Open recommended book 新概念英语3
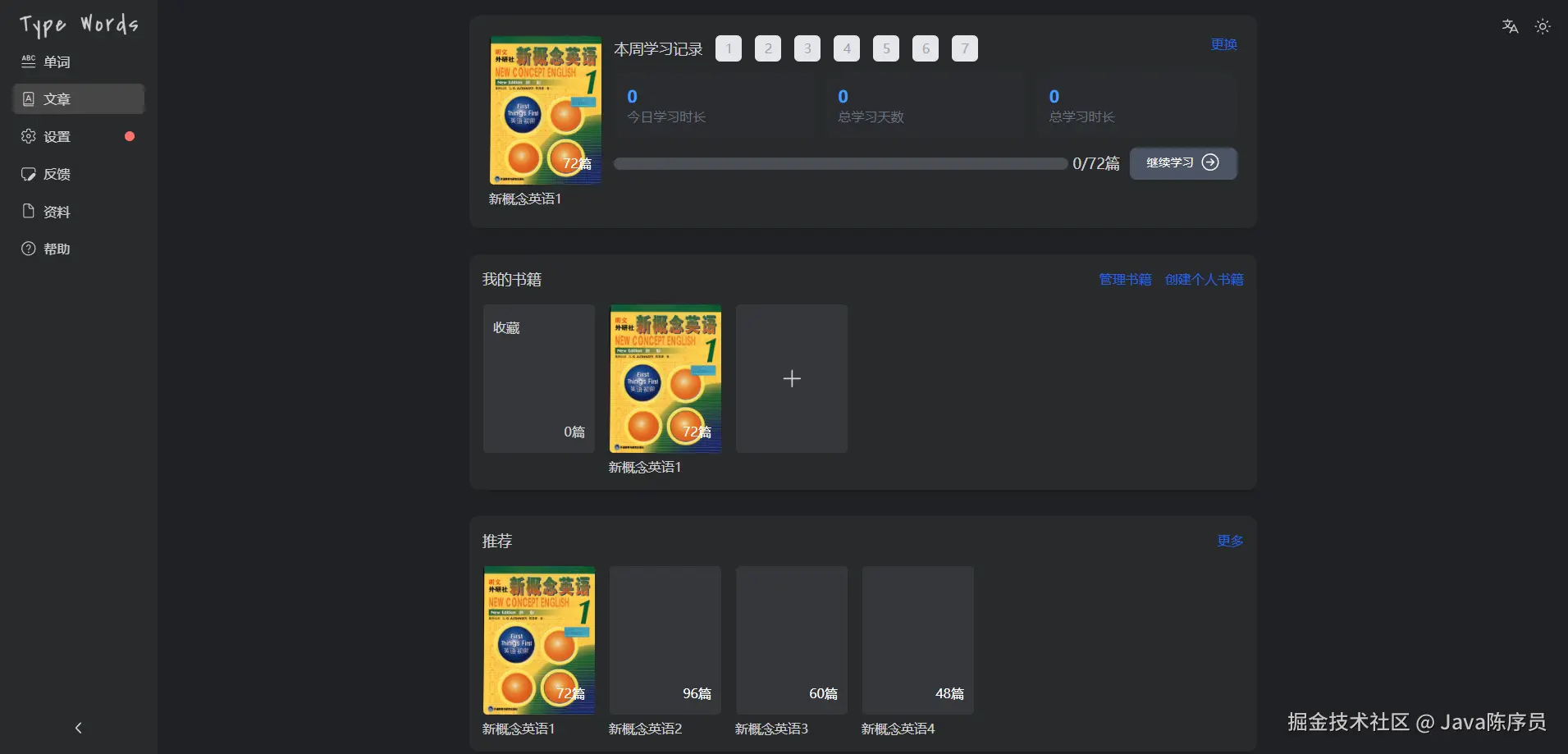Viewport: 1568px width, 754px height. 792,640
